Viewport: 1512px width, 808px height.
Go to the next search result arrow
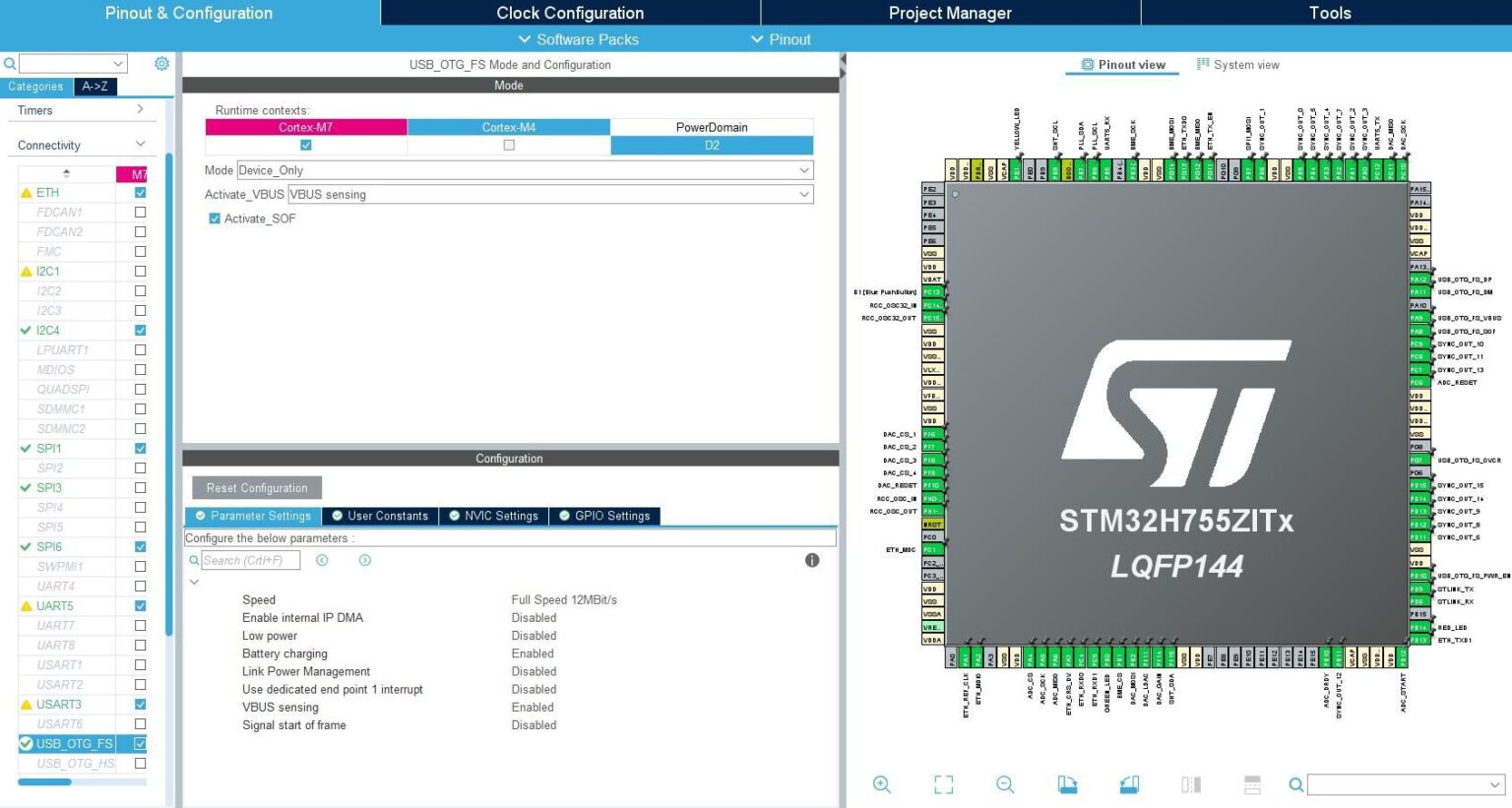[365, 560]
